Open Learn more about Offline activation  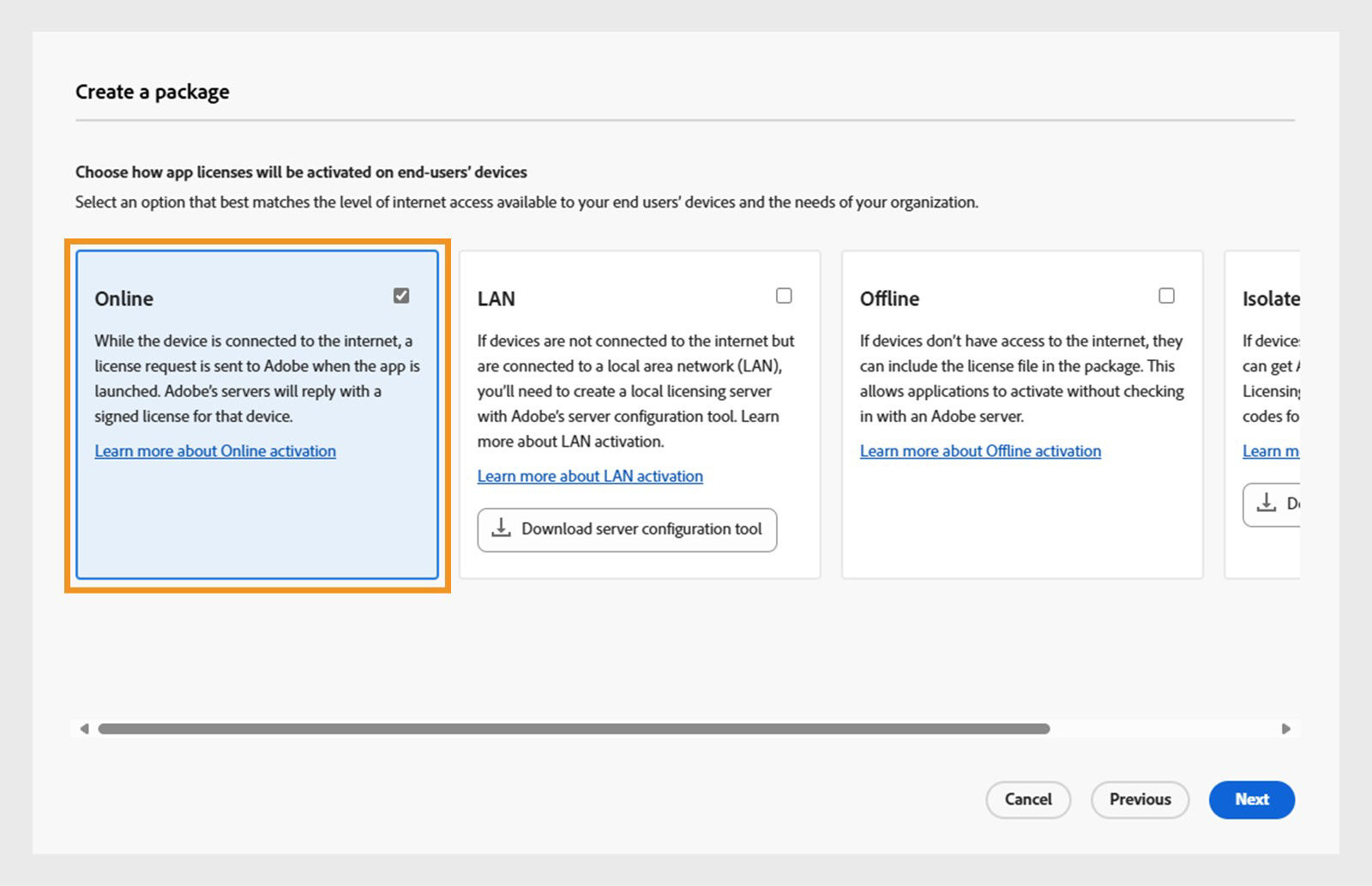(981, 451)
